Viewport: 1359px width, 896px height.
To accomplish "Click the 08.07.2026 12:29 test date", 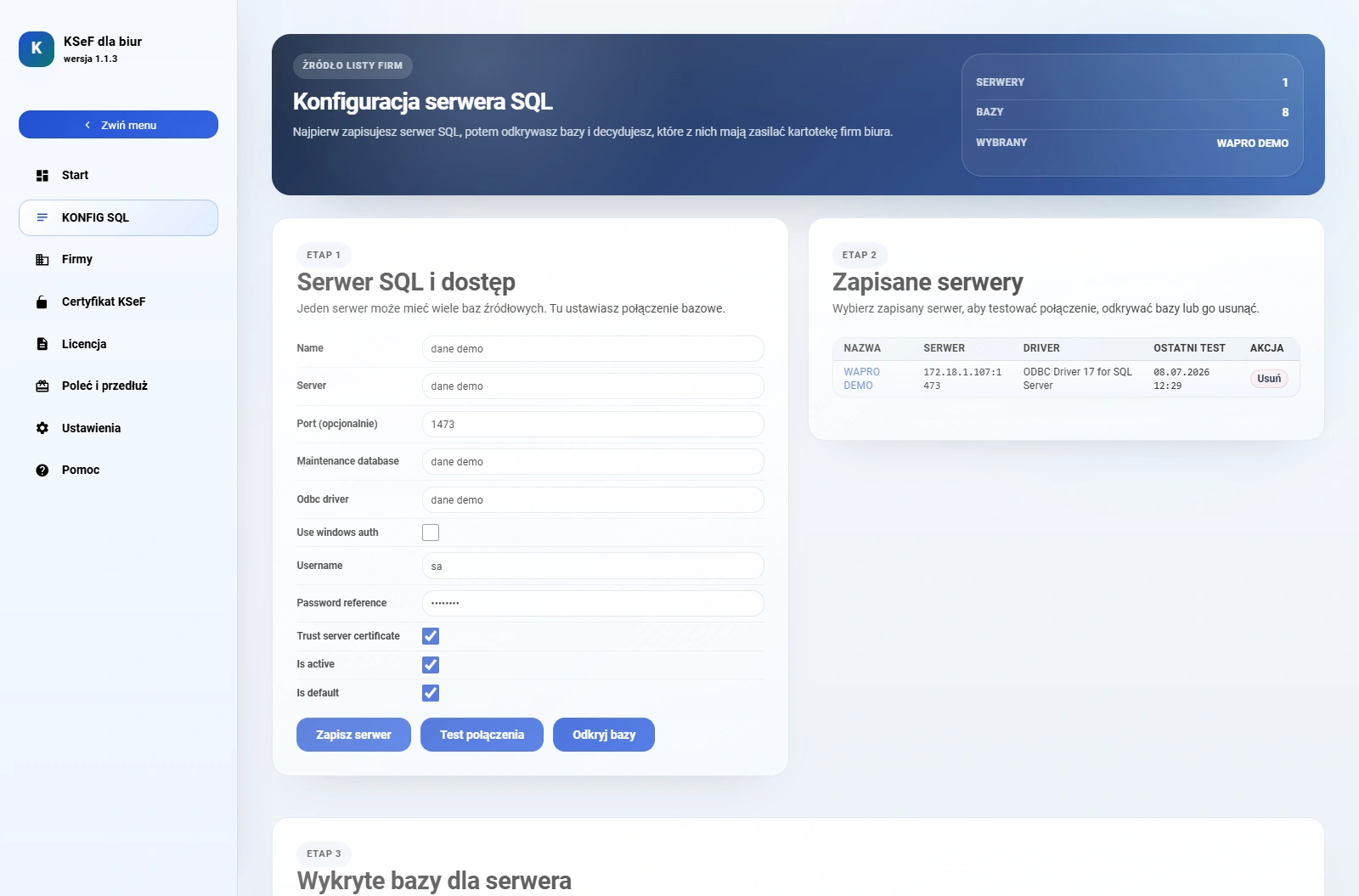I will click(x=1181, y=379).
